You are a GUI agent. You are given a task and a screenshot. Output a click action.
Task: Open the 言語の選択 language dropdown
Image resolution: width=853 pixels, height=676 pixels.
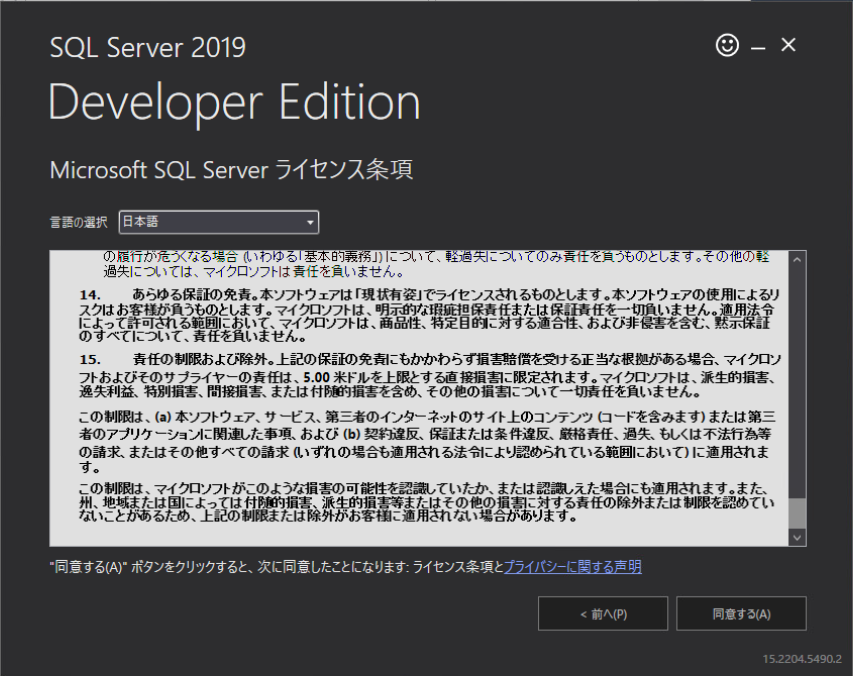pos(218,221)
